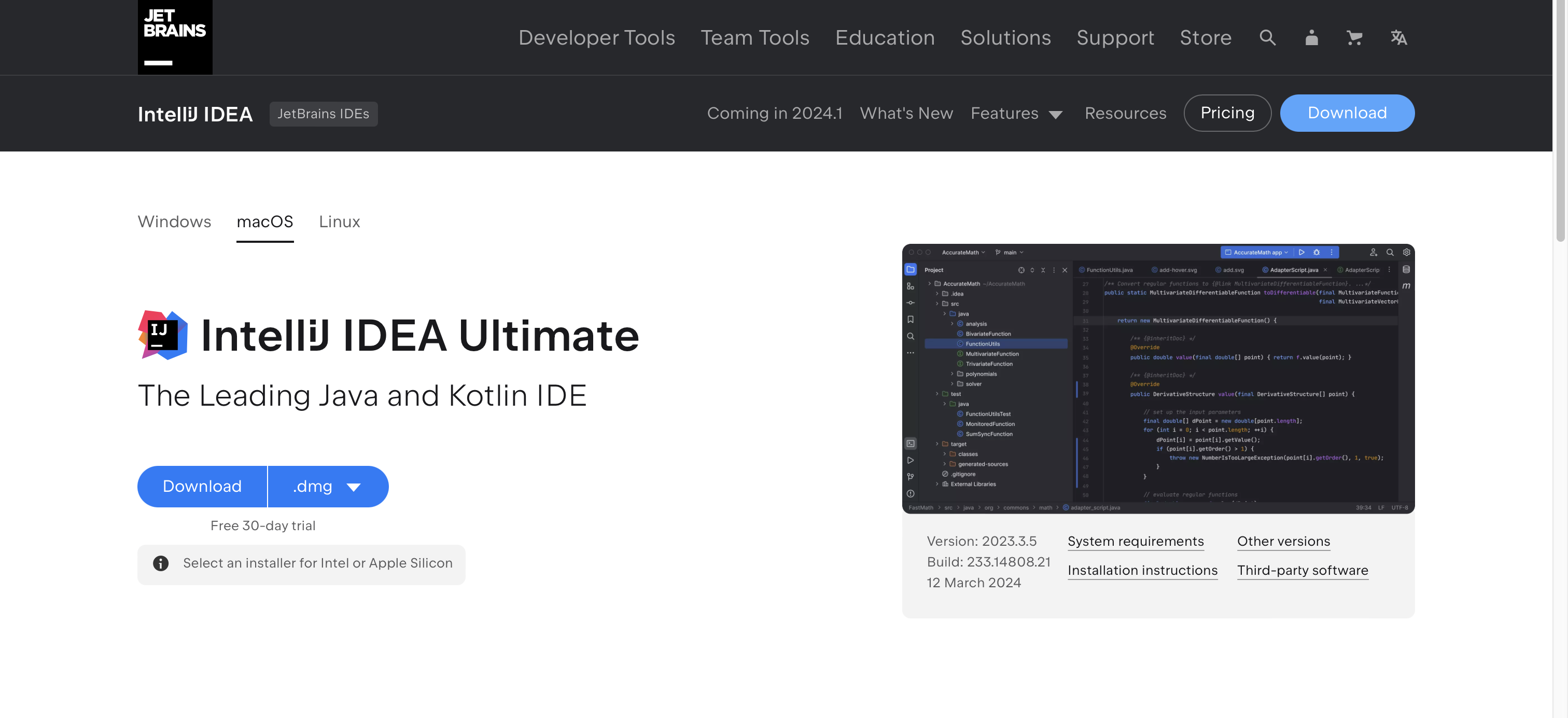The height and width of the screenshot is (718, 1568).
Task: Click the language translation icon
Action: click(x=1398, y=38)
